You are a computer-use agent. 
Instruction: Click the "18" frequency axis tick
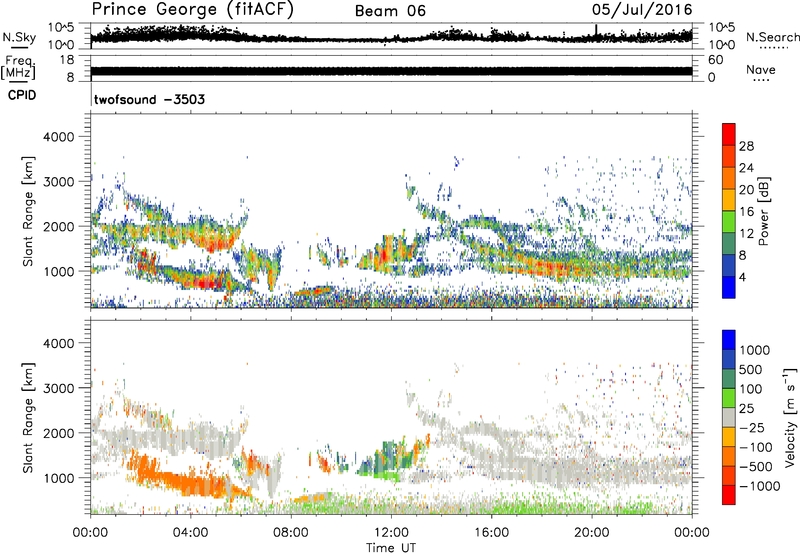pyautogui.click(x=66, y=60)
